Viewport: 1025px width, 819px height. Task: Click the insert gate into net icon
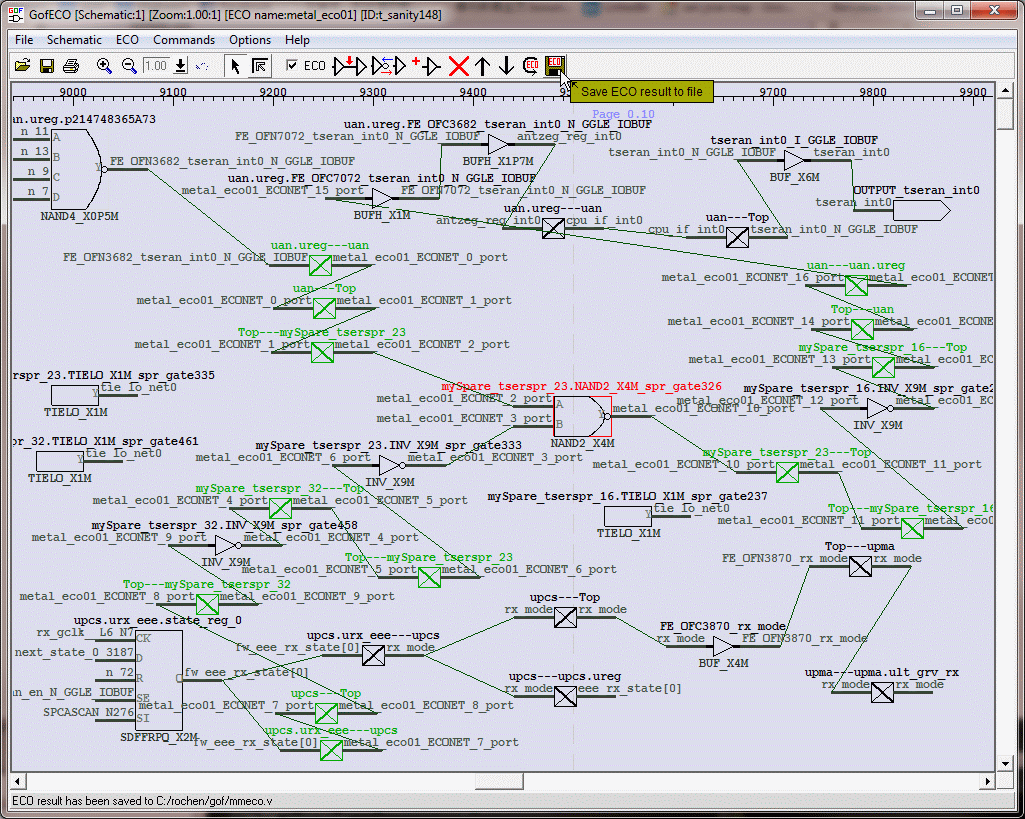pos(350,66)
